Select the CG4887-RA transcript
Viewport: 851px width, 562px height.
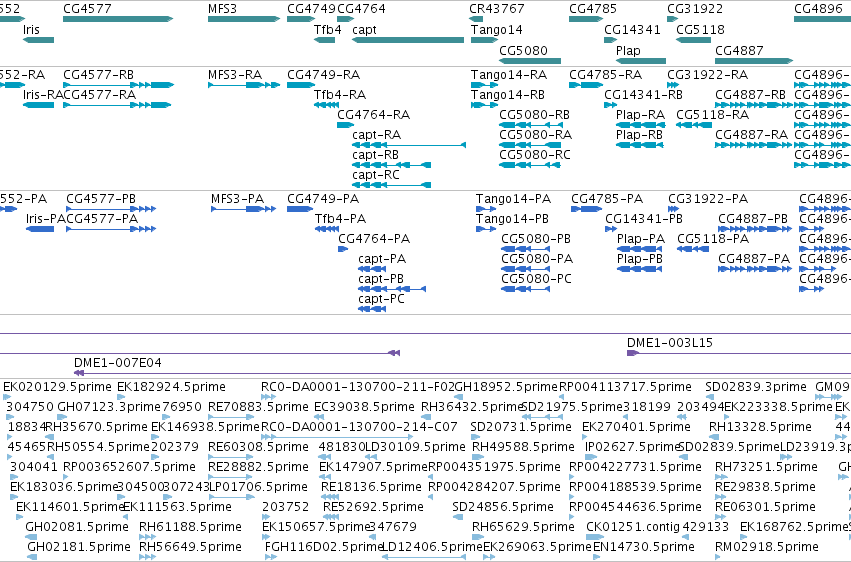coord(754,145)
